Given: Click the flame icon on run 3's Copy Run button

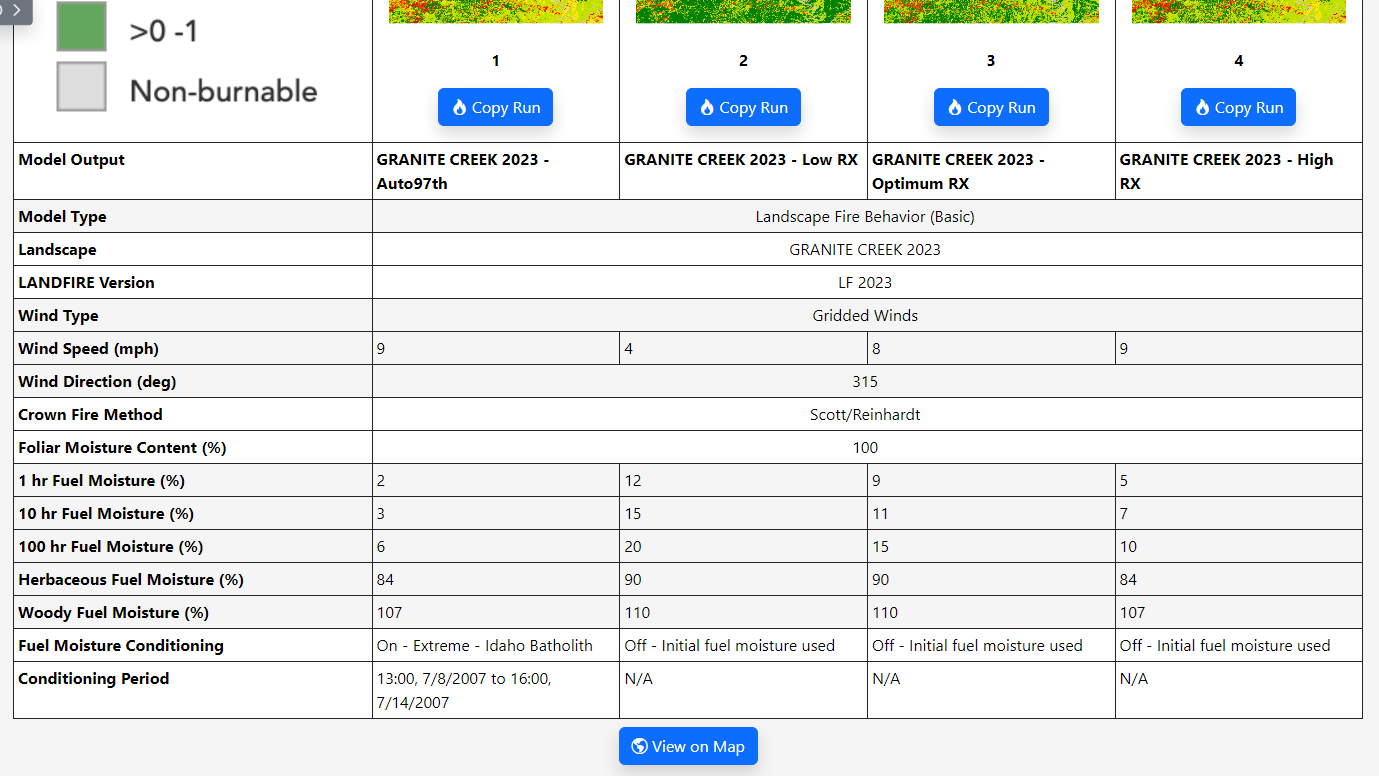Looking at the screenshot, I should [958, 107].
